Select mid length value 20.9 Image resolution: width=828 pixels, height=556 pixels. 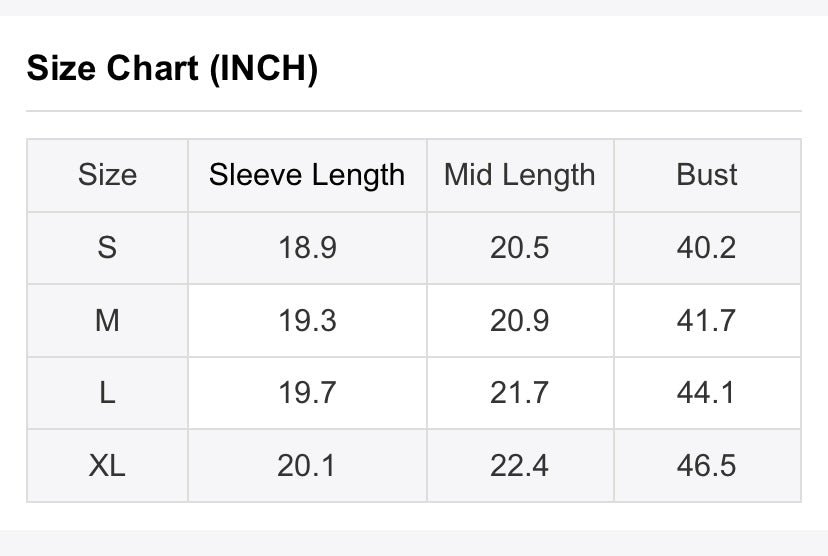tap(520, 320)
